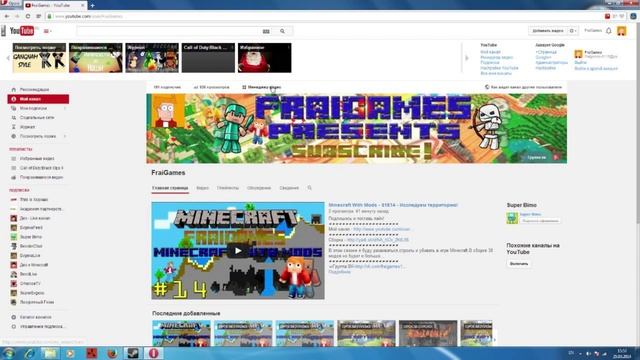Switch to the Сведения tab
Screen dimensions: 640x360
tap(289, 188)
